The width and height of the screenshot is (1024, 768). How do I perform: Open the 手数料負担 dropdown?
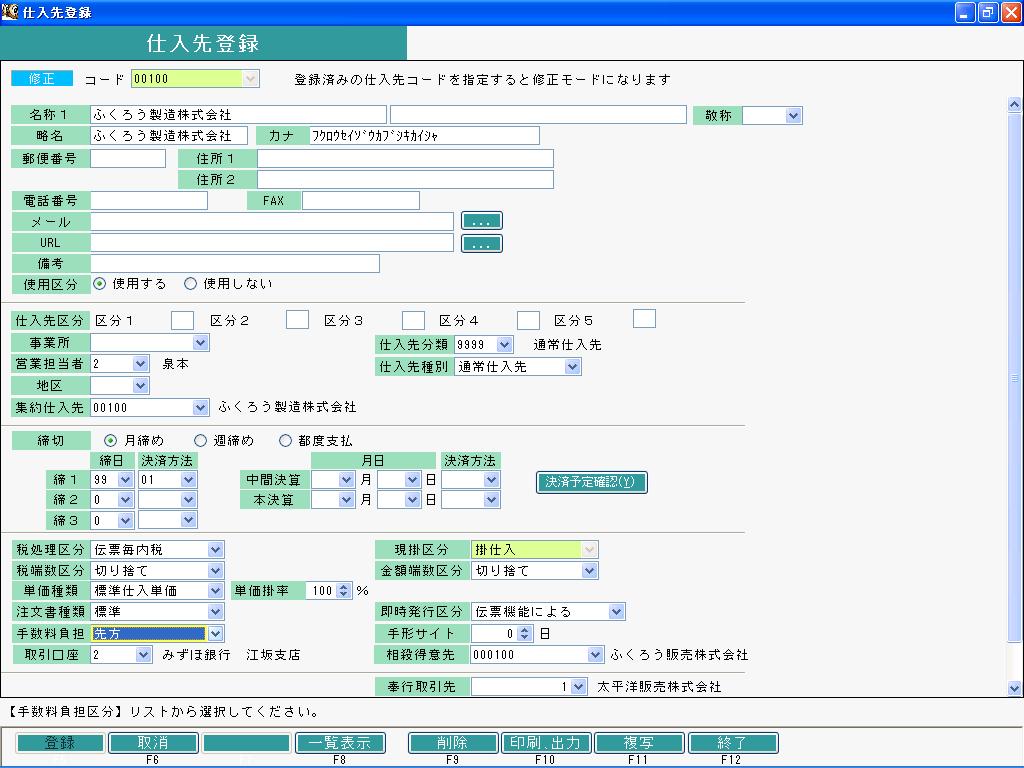pyautogui.click(x=216, y=633)
